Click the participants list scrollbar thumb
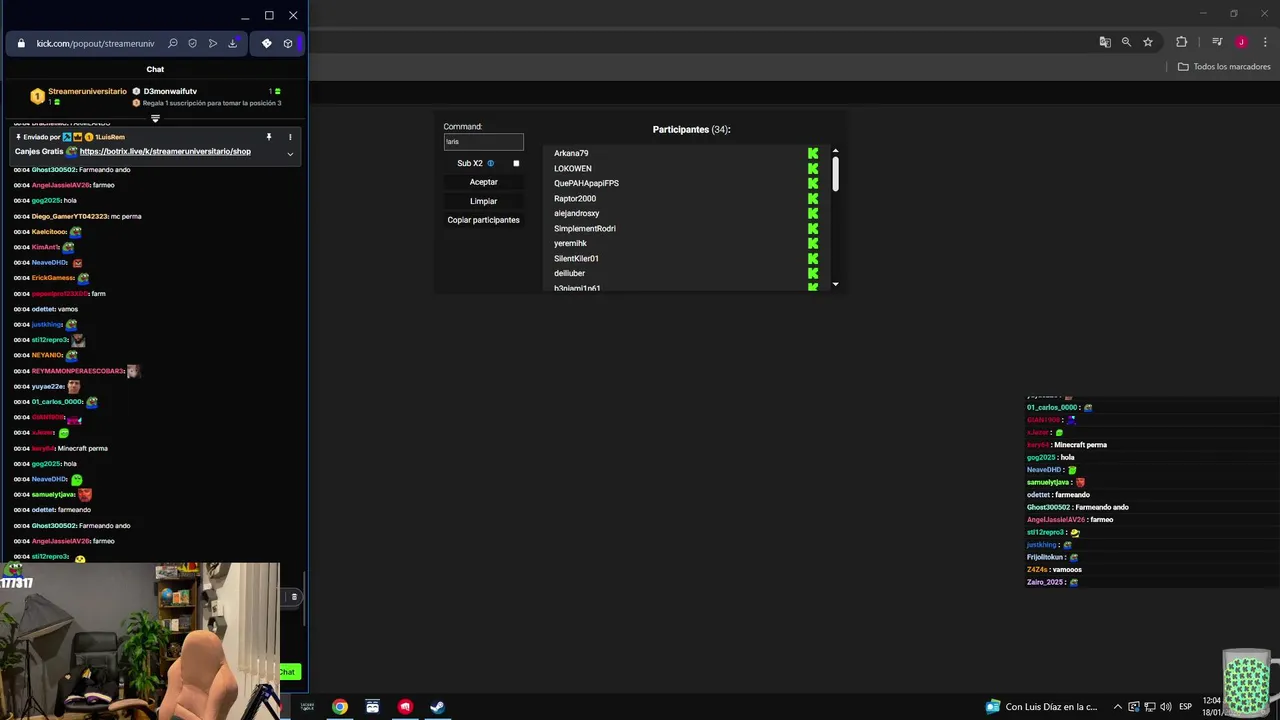The image size is (1280, 720). click(835, 174)
